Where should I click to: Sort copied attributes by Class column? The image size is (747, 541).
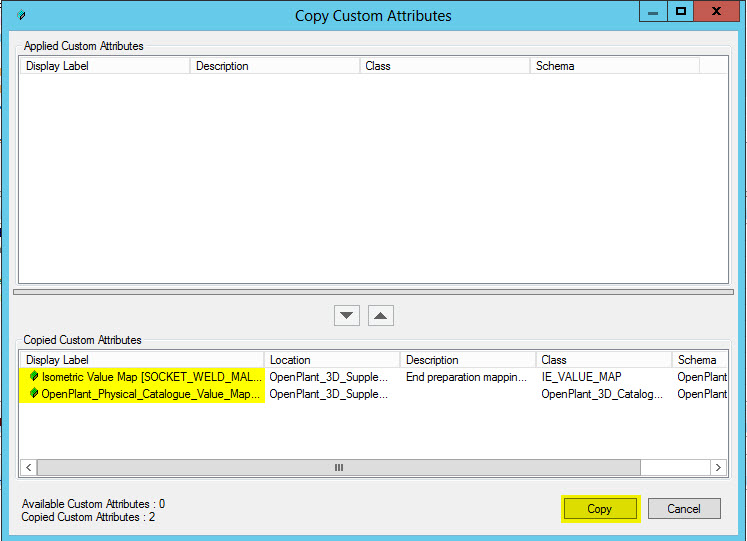pyautogui.click(x=604, y=360)
